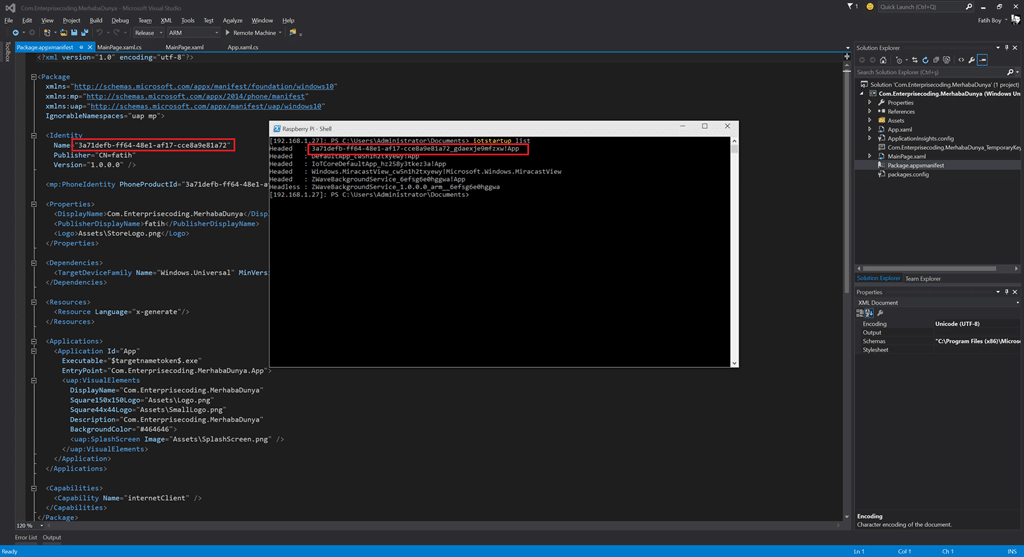Viewport: 1024px width, 557px height.
Task: Switch to the Team Explorer tab
Action: pyautogui.click(x=923, y=279)
